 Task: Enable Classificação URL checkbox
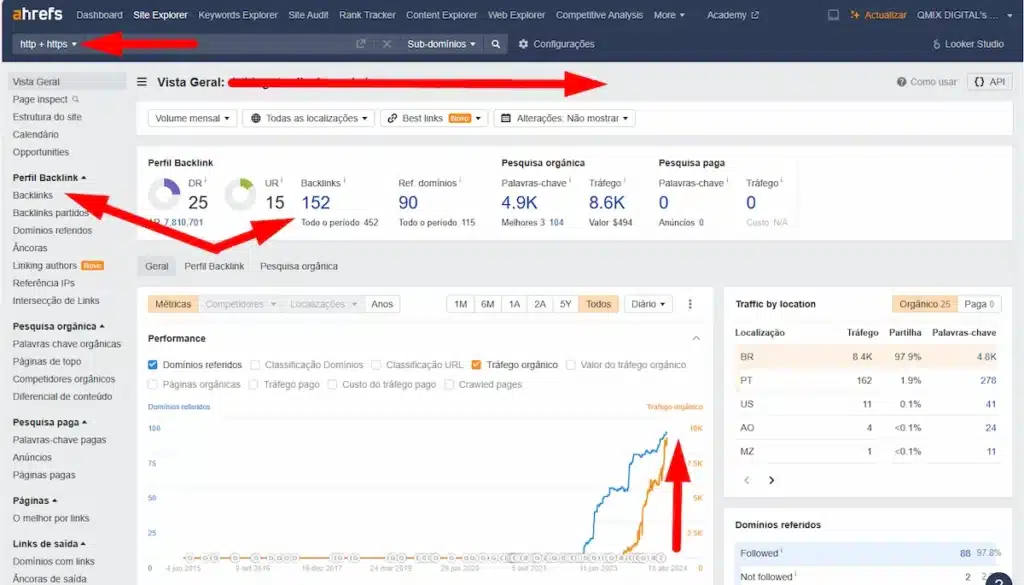(x=376, y=365)
